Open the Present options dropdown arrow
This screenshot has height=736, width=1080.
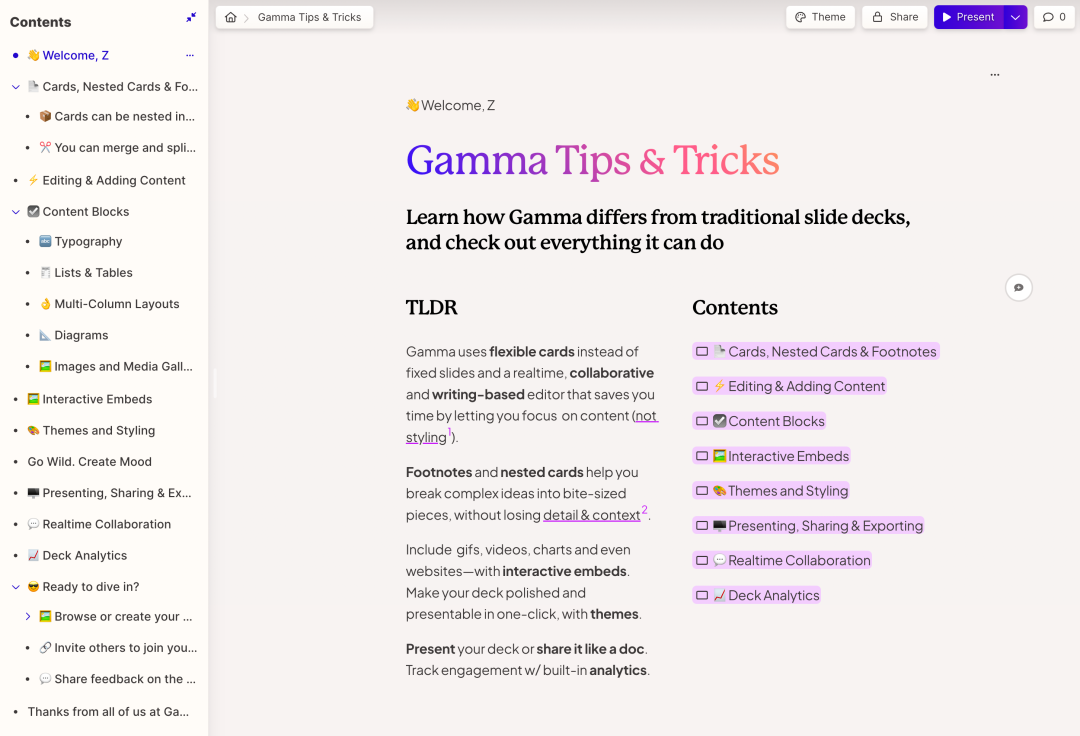tap(1015, 17)
